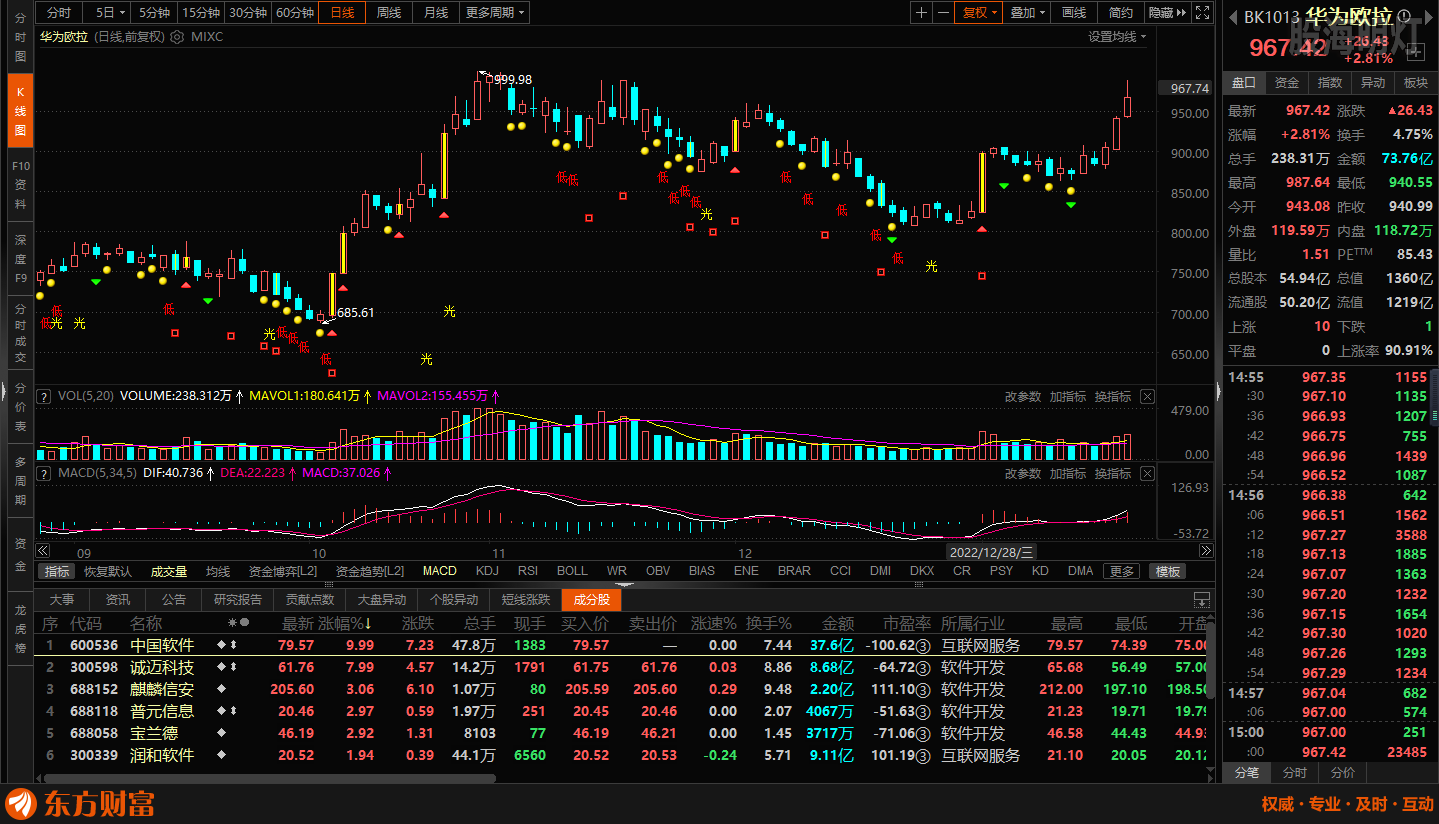Switch chart to 5分钟 period
The width and height of the screenshot is (1439, 824).
click(154, 13)
